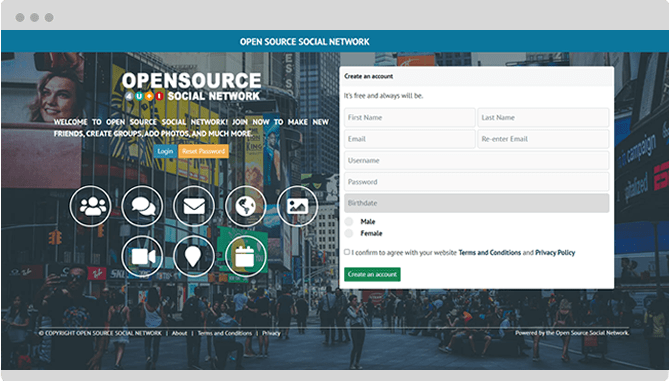669x381 pixels.
Task: Click the photo image icon
Action: [x=297, y=206]
